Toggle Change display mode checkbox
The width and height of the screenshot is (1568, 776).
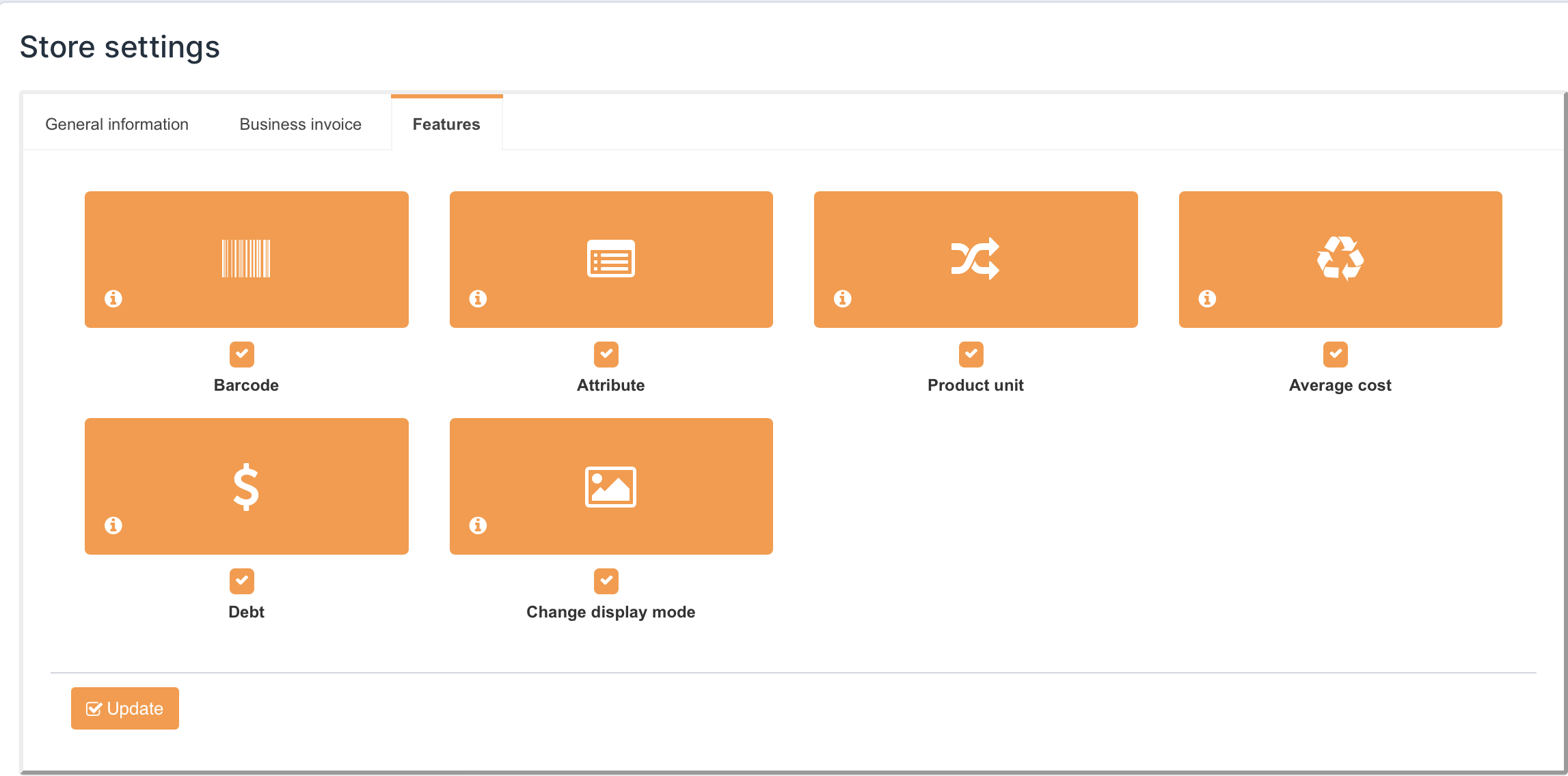click(x=606, y=581)
